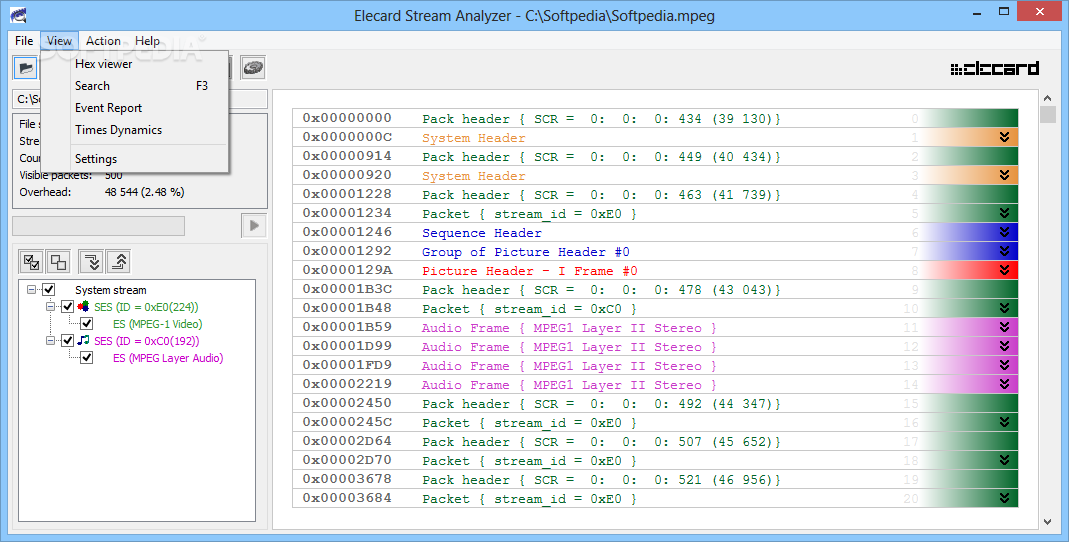Expand Audio Frame chevron at 0x00001D99

pos(1004,347)
